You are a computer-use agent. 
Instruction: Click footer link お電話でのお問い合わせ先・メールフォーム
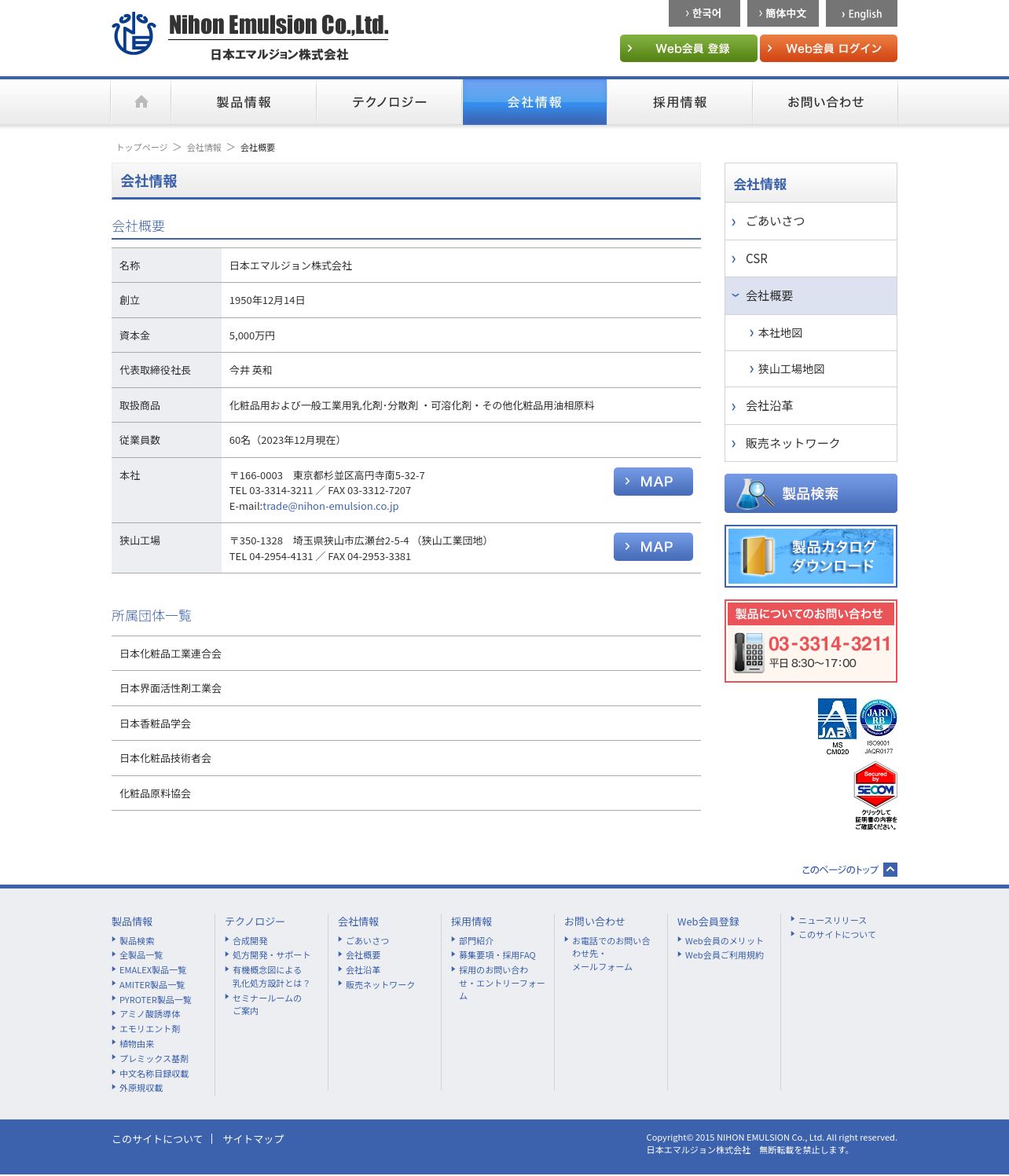coord(611,954)
